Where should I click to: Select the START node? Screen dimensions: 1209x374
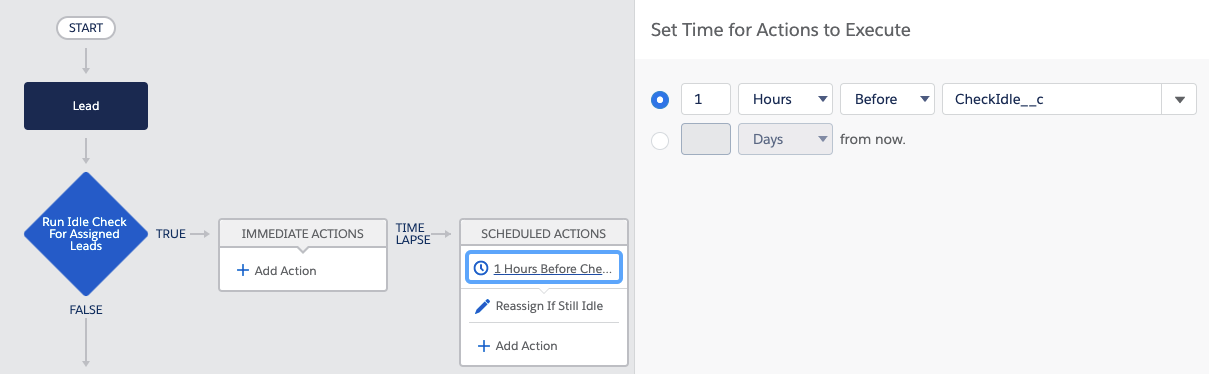(86, 28)
